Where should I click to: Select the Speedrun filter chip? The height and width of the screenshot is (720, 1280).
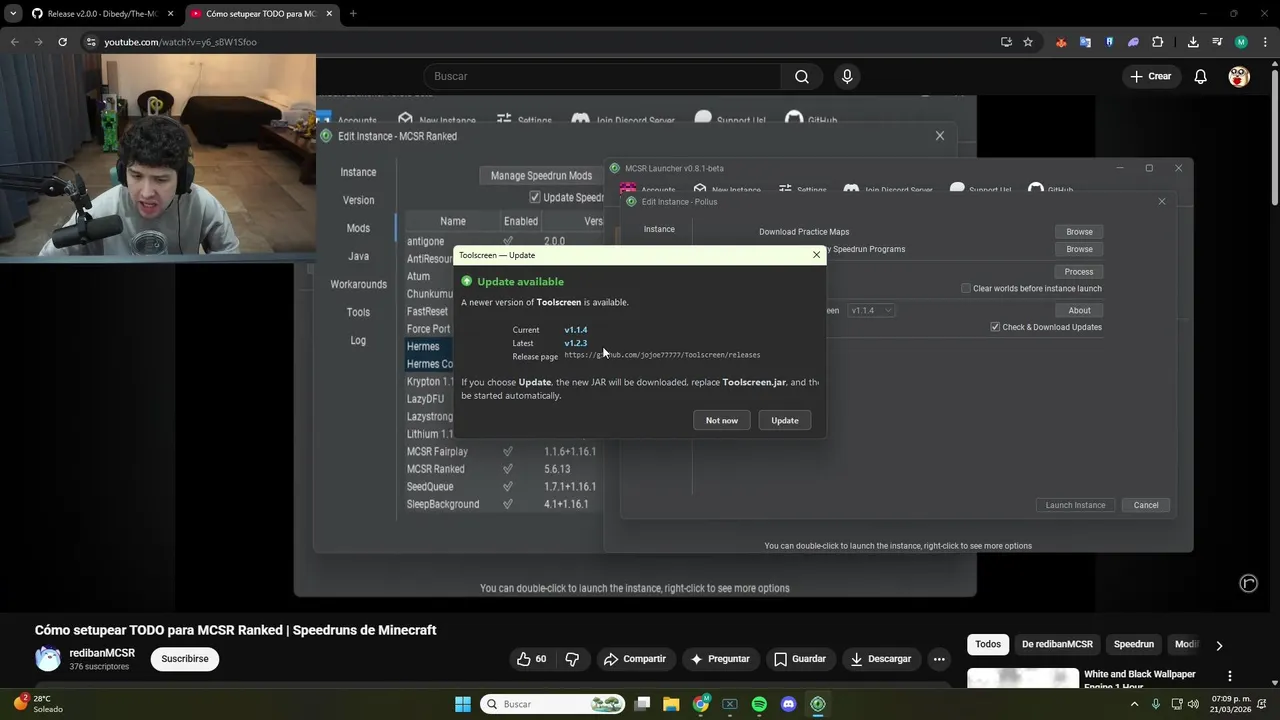[1134, 644]
